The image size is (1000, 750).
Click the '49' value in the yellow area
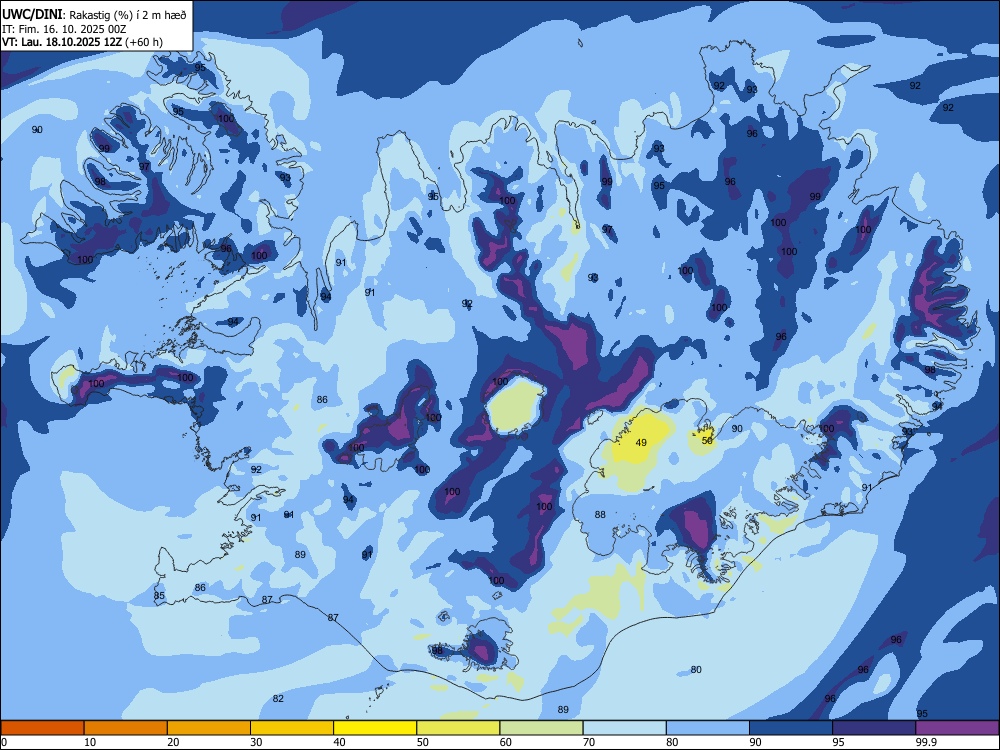pos(641,442)
